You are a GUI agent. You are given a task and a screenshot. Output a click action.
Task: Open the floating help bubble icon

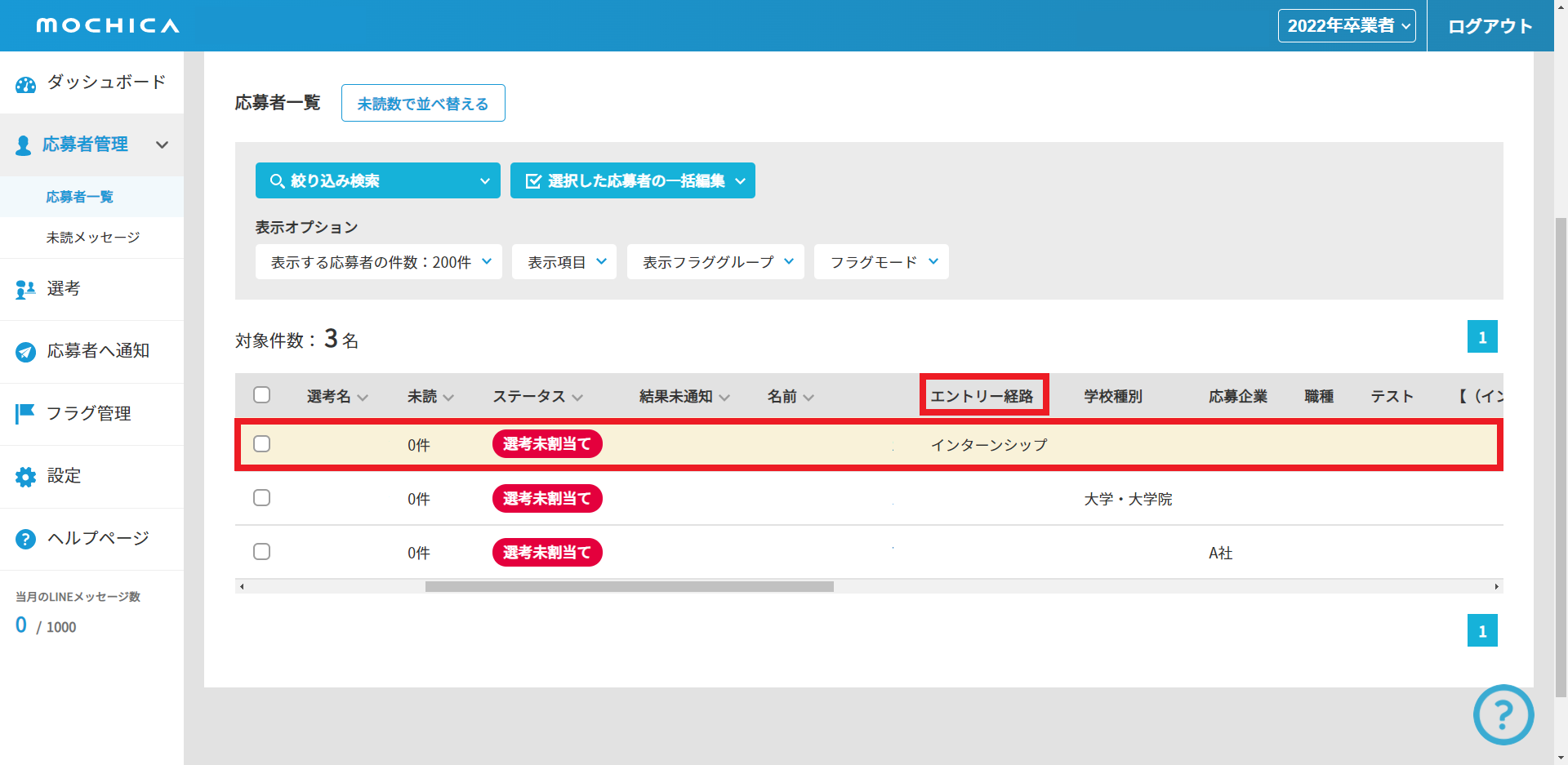coord(1503,714)
